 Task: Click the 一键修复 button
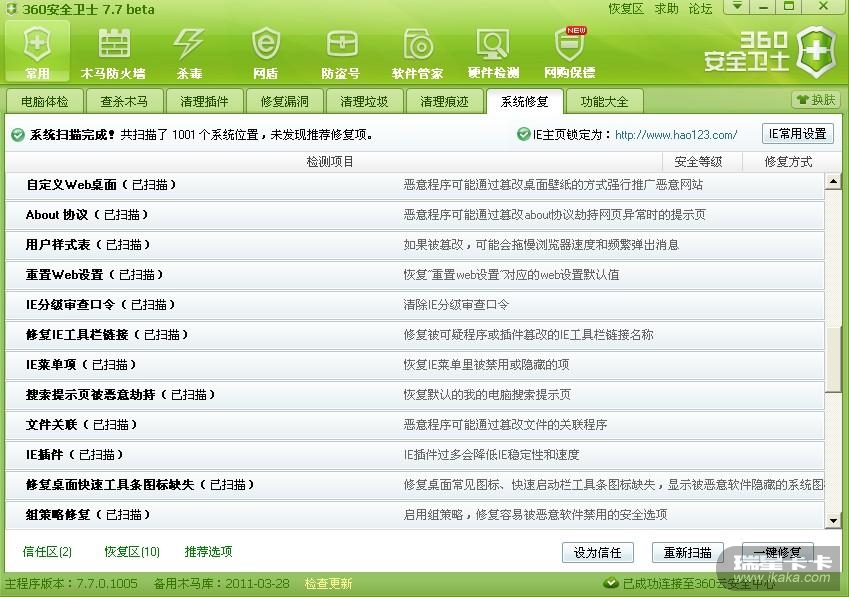[x=778, y=553]
